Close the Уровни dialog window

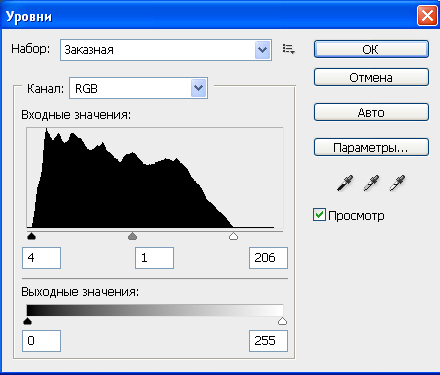point(427,16)
